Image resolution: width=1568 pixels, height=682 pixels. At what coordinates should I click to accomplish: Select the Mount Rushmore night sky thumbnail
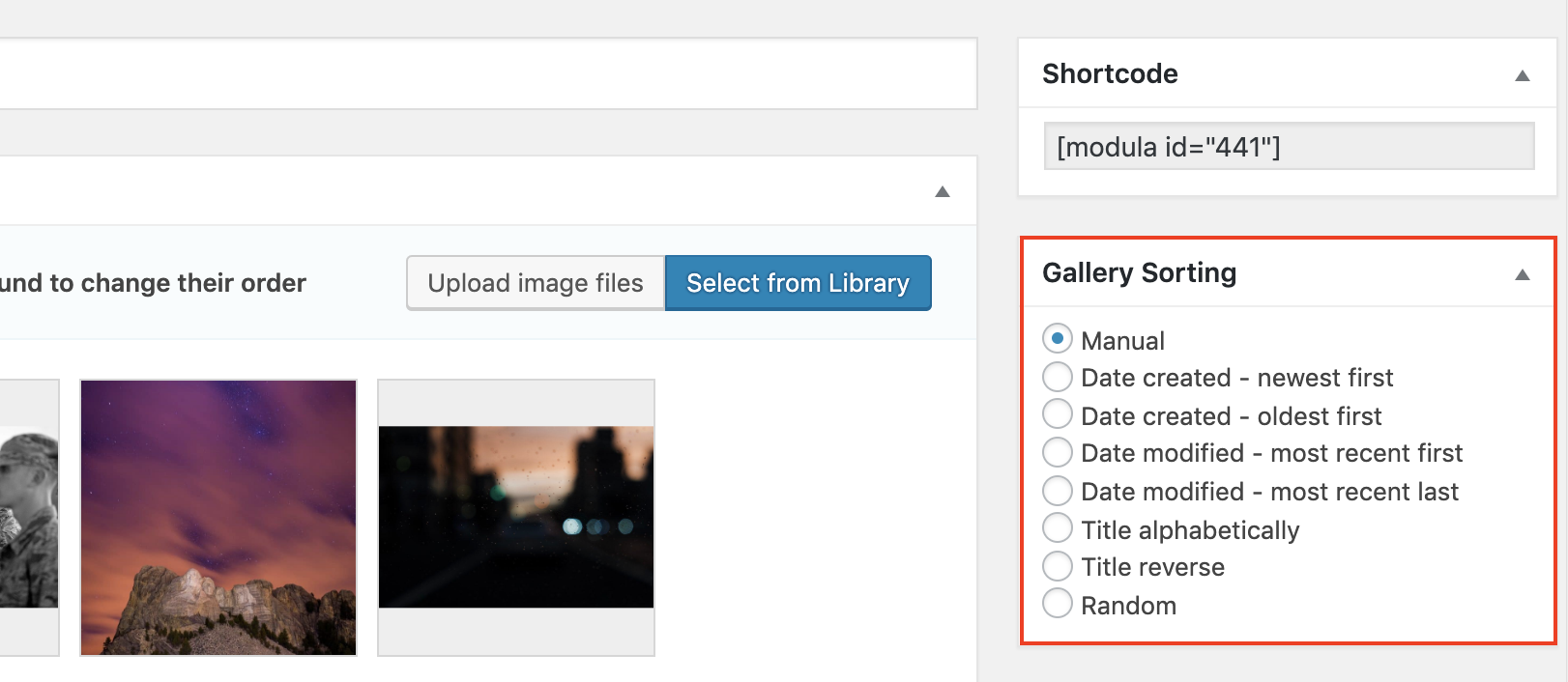218,518
